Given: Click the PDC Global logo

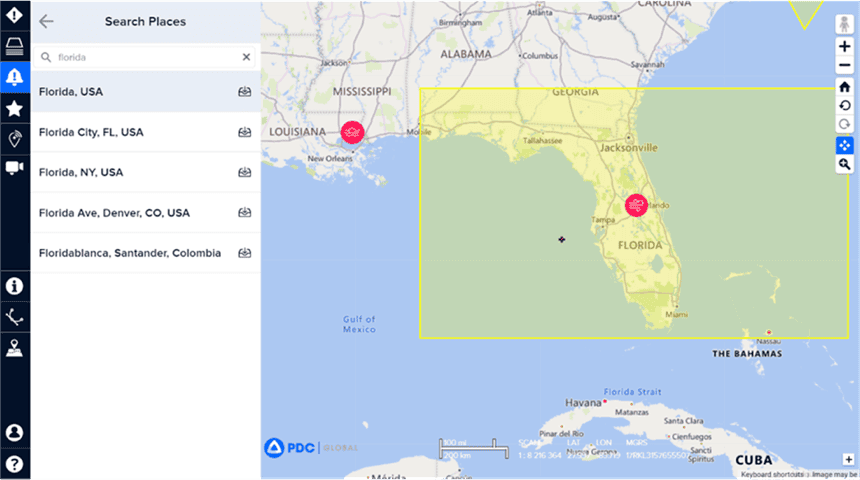Looking at the screenshot, I should pyautogui.click(x=310, y=448).
